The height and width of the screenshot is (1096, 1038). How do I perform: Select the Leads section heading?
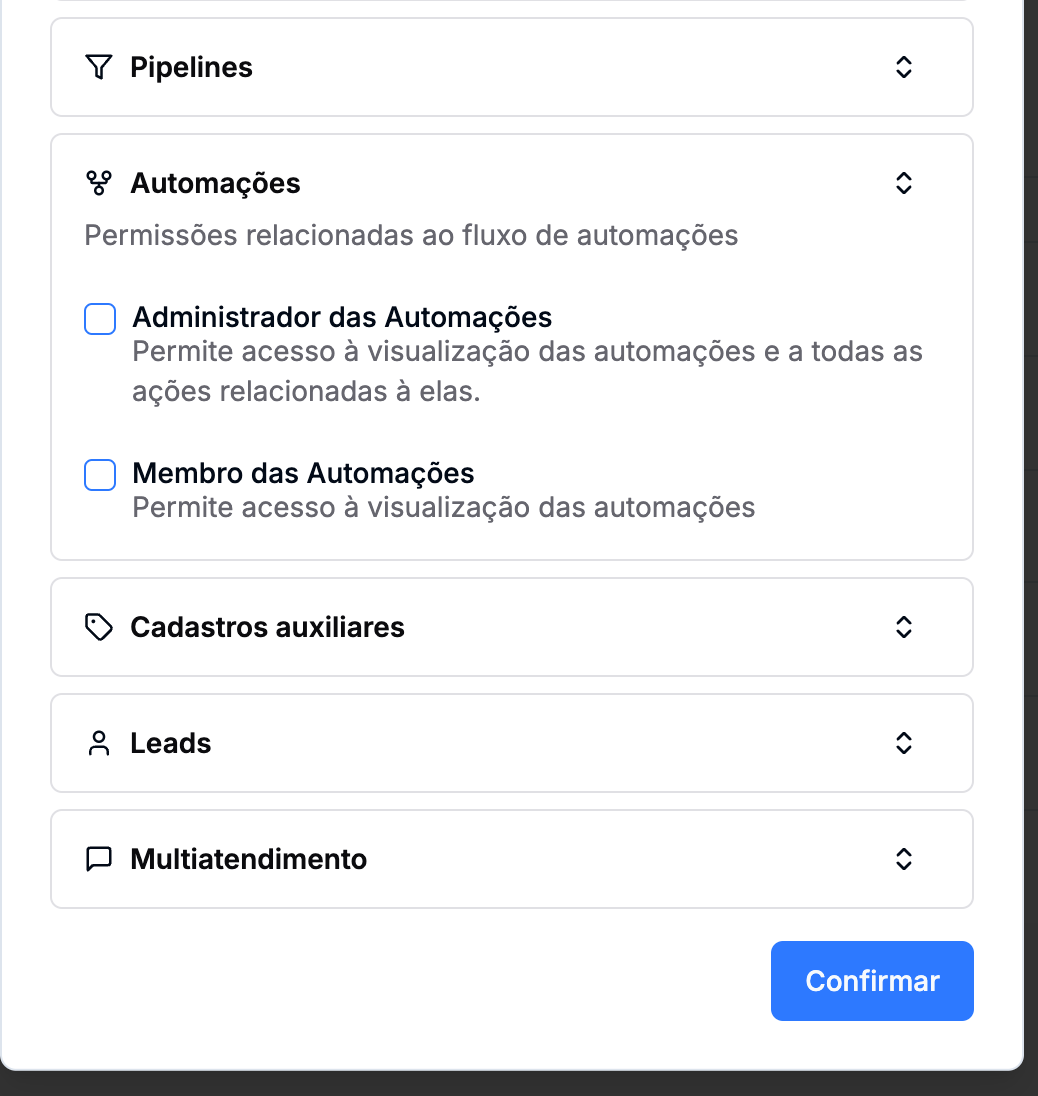(x=171, y=743)
